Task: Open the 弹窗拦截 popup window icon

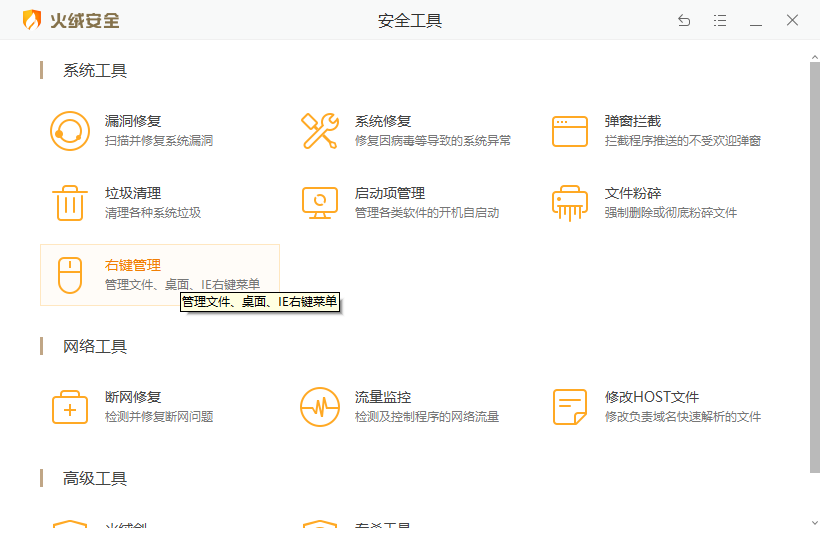Action: [570, 131]
